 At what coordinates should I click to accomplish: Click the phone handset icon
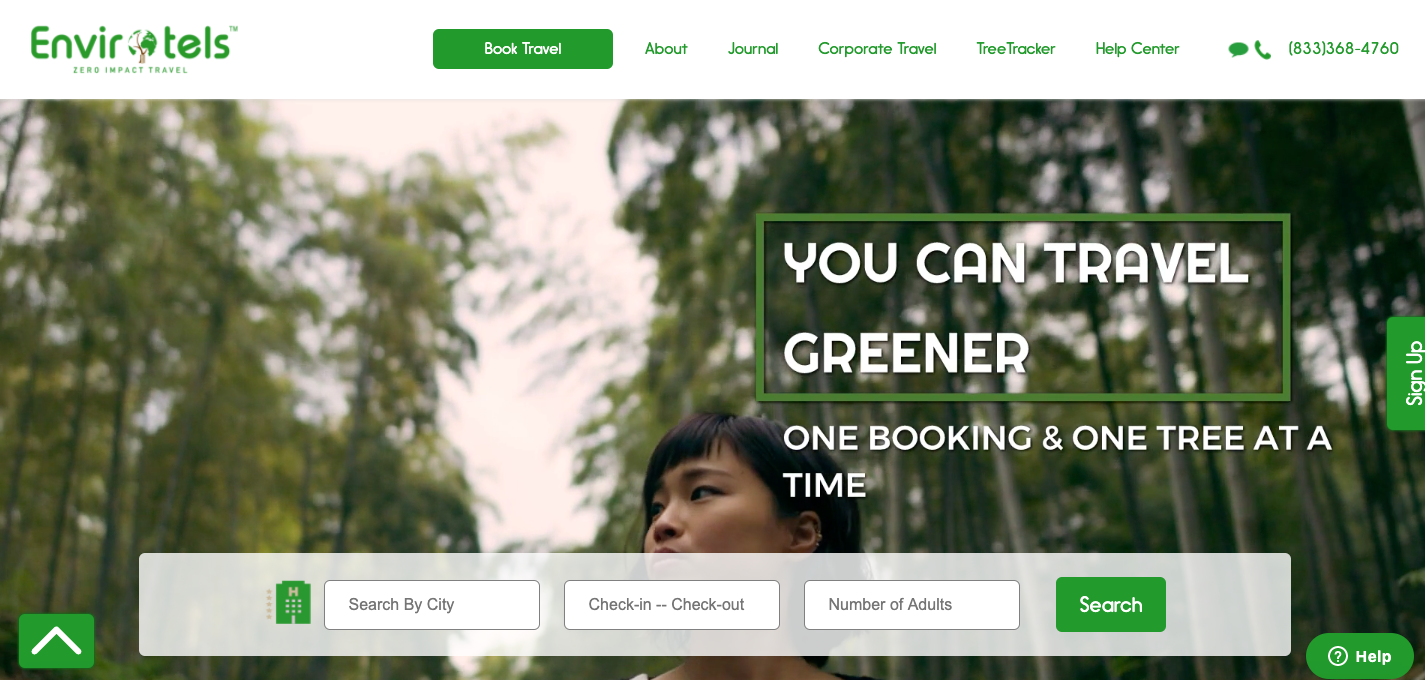tap(1263, 50)
